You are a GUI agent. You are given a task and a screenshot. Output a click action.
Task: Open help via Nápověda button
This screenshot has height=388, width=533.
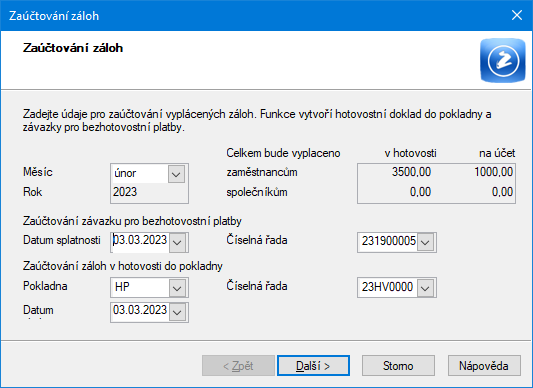(x=484, y=366)
